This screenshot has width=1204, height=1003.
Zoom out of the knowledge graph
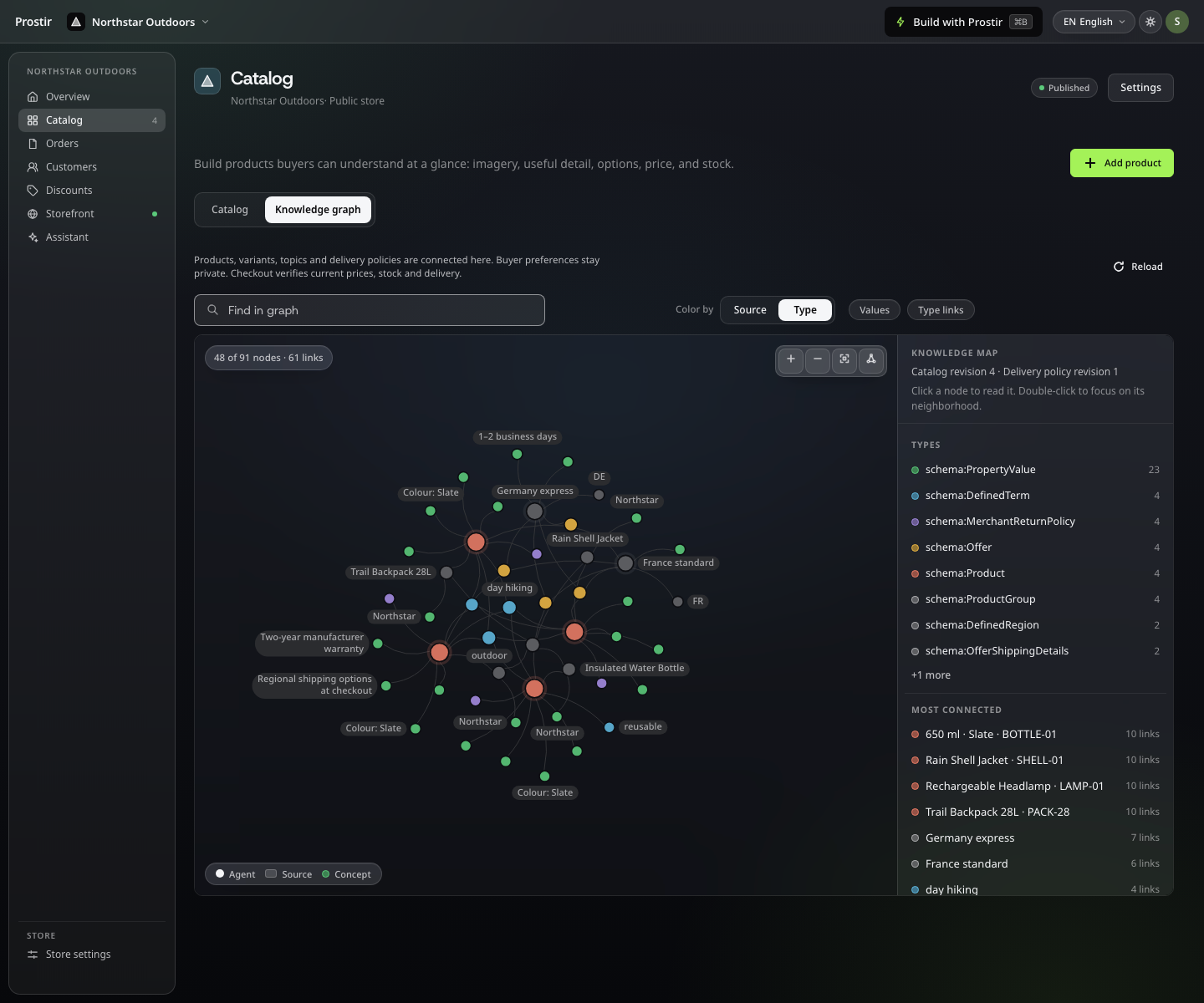(818, 359)
